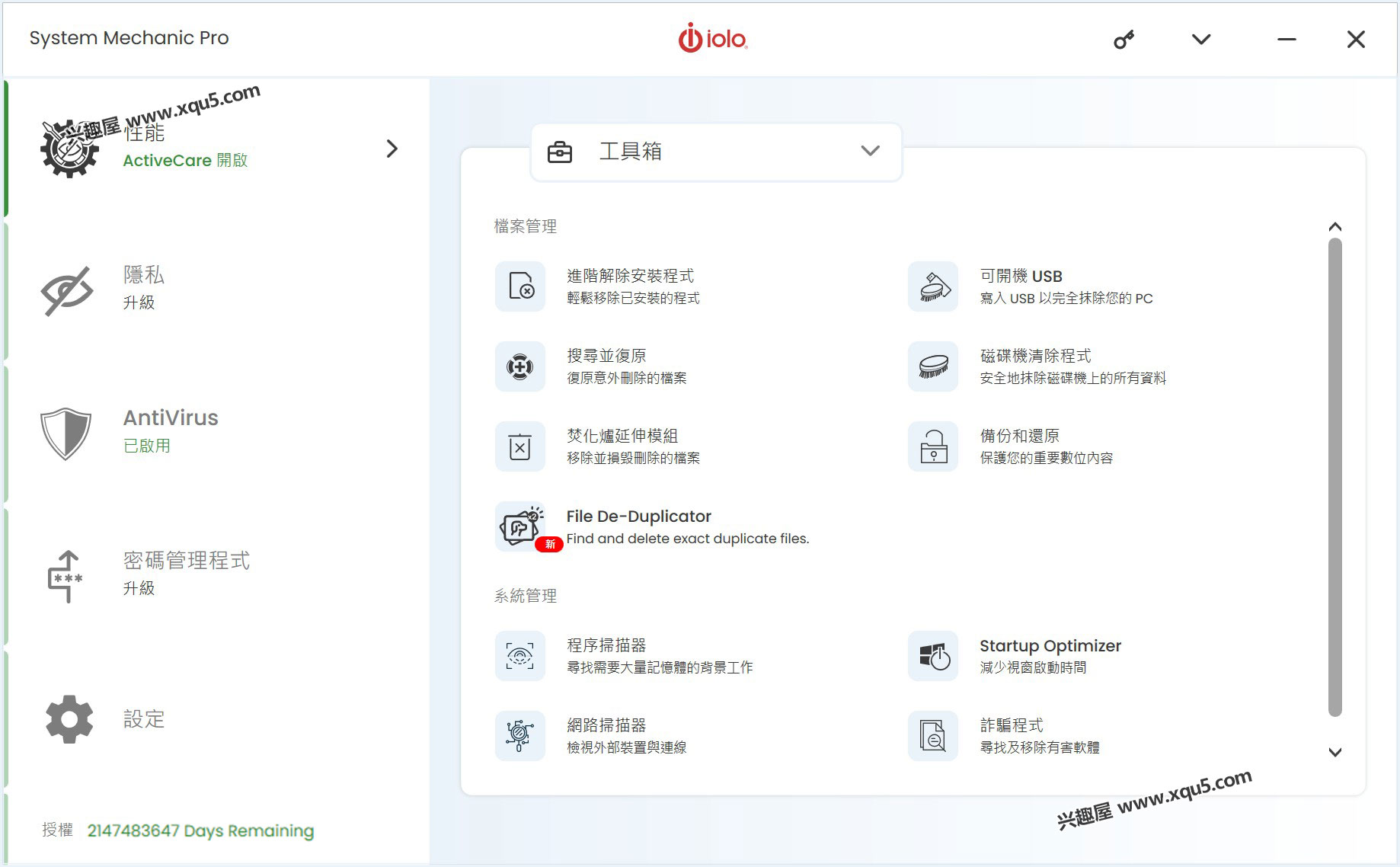Click the bootable USB (可開機 USB) icon
The width and height of the screenshot is (1400, 867).
coord(933,286)
